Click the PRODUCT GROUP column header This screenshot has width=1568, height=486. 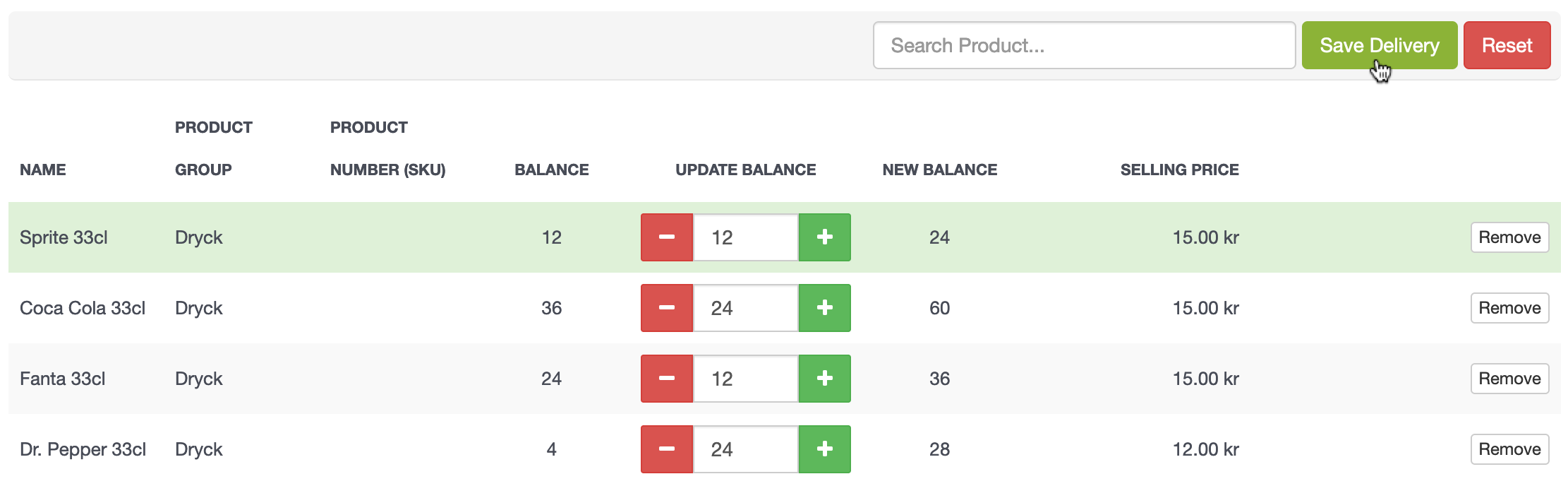coord(214,148)
